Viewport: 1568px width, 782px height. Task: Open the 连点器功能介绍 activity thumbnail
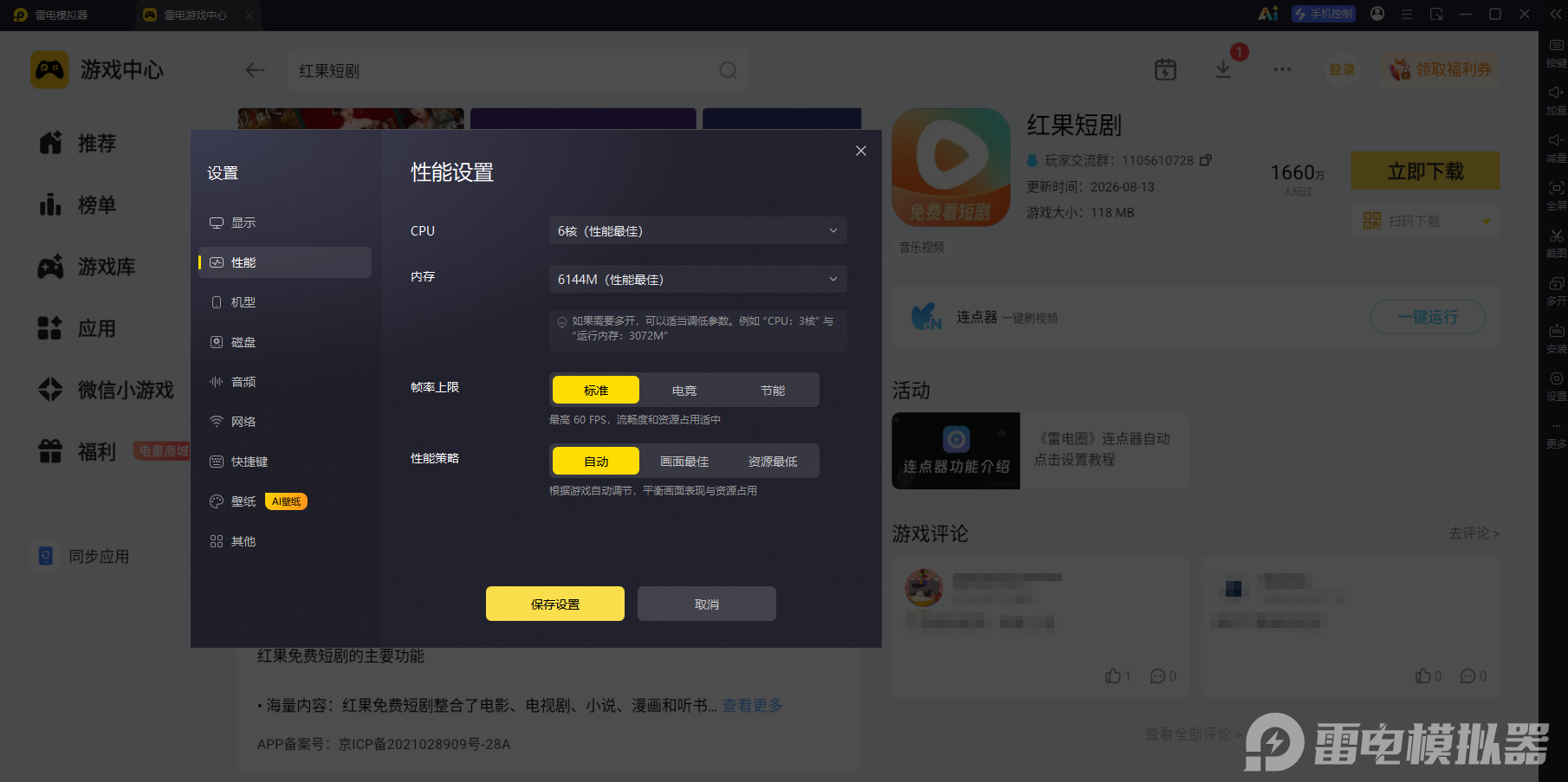coord(956,450)
